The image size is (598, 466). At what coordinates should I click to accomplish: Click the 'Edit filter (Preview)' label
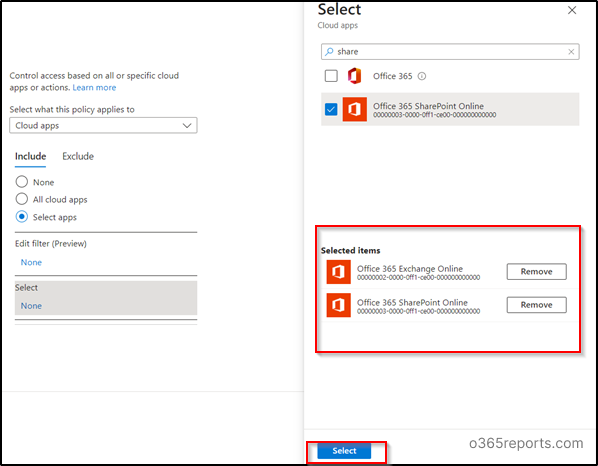click(51, 244)
